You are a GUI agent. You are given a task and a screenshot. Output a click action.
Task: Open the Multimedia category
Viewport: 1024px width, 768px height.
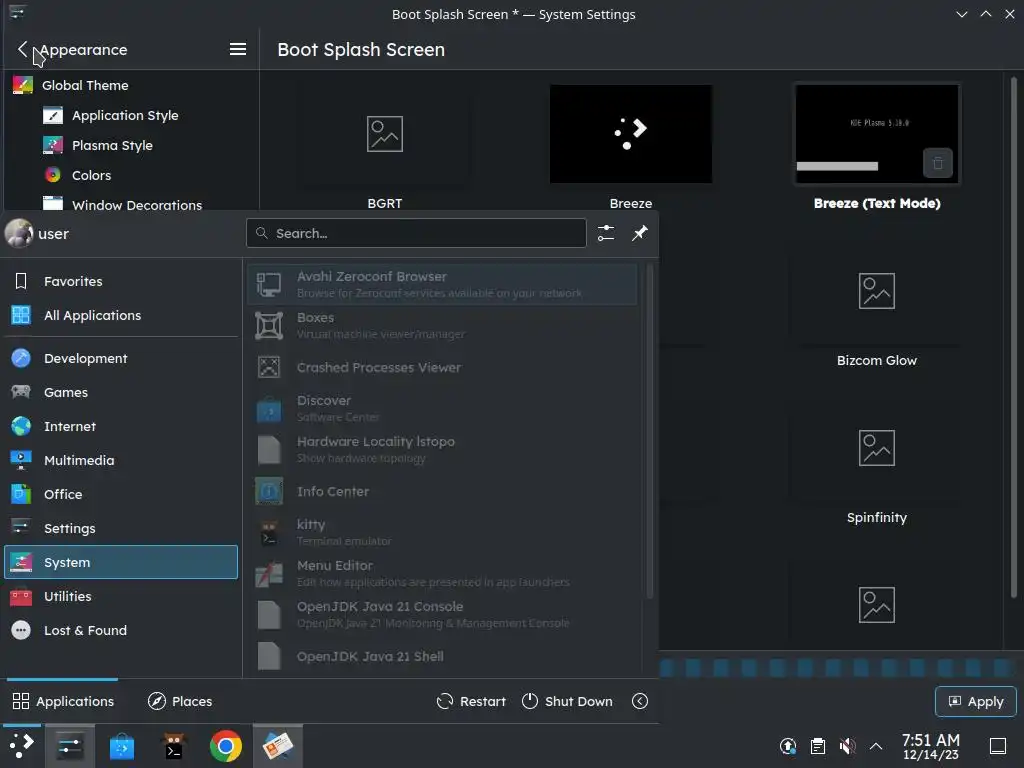pos(121,460)
